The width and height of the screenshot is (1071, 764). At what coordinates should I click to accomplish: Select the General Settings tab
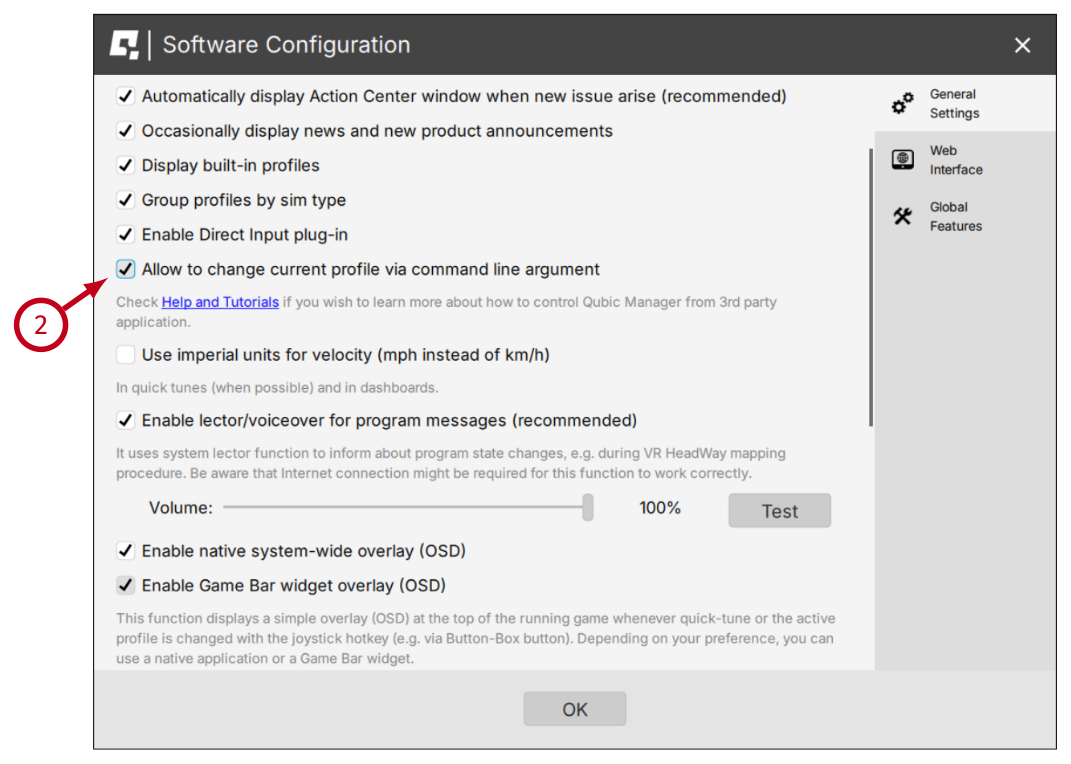tap(954, 103)
